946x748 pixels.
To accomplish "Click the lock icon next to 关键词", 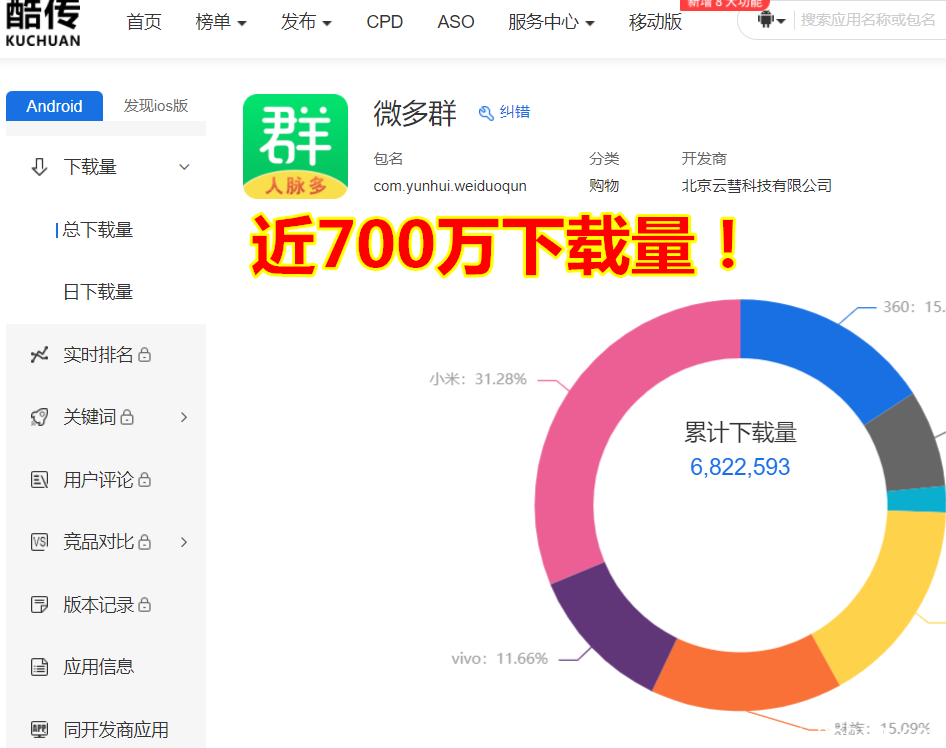I will pyautogui.click(x=127, y=417).
